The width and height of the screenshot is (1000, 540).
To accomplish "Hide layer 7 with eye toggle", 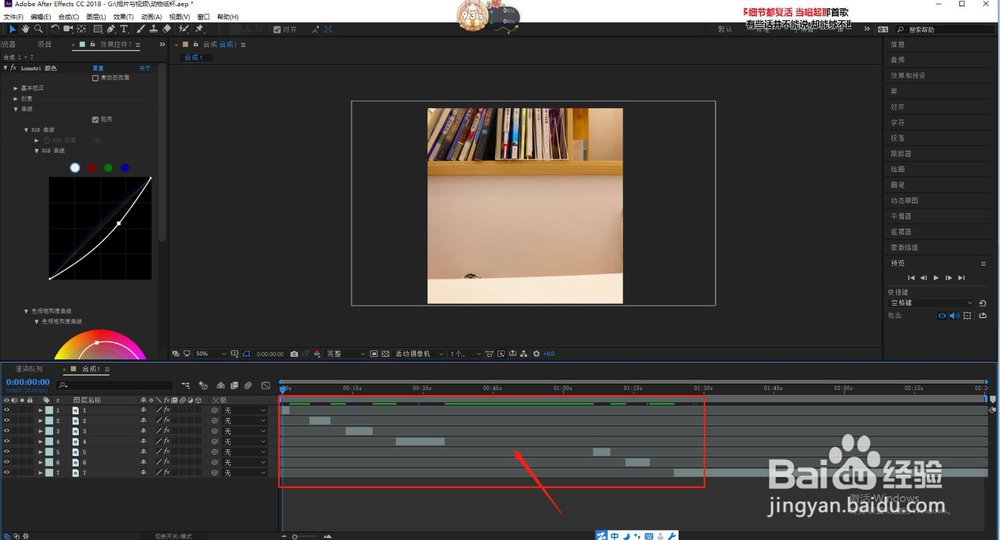I will coord(7,472).
